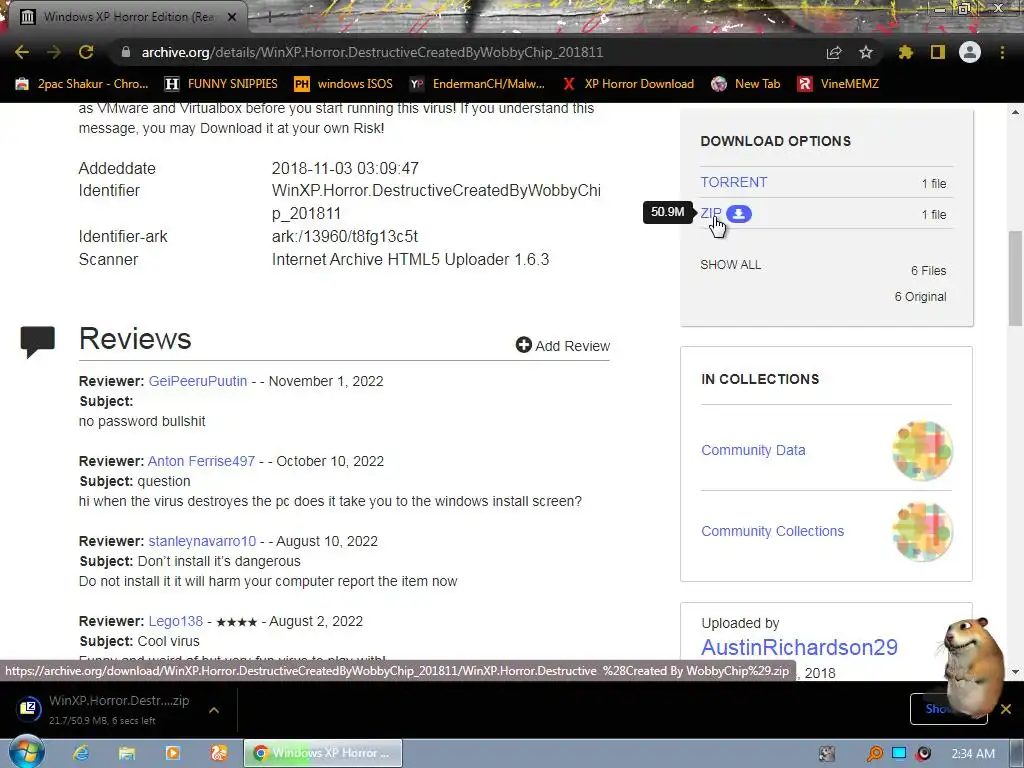This screenshot has width=1024, height=768.
Task: Launch Internet Explorer from taskbar
Action: pyautogui.click(x=81, y=753)
